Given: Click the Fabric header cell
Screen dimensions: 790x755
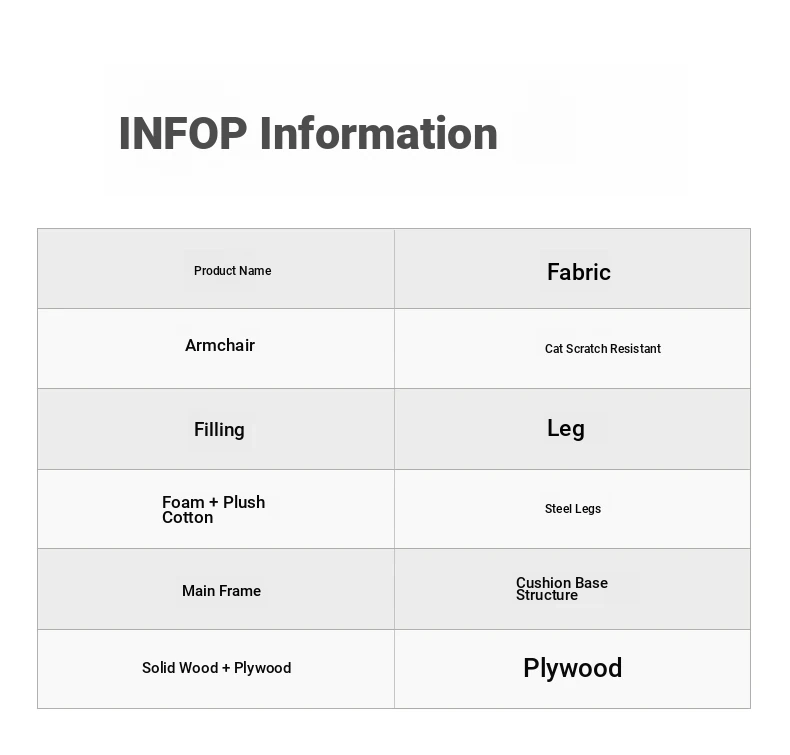Looking at the screenshot, I should coord(572,269).
